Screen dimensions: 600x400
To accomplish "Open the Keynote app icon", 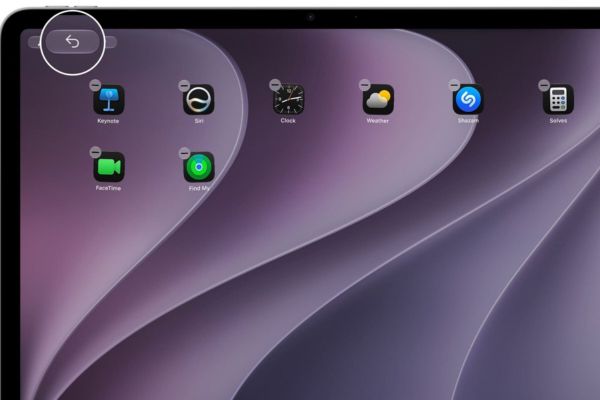I will 109,100.
